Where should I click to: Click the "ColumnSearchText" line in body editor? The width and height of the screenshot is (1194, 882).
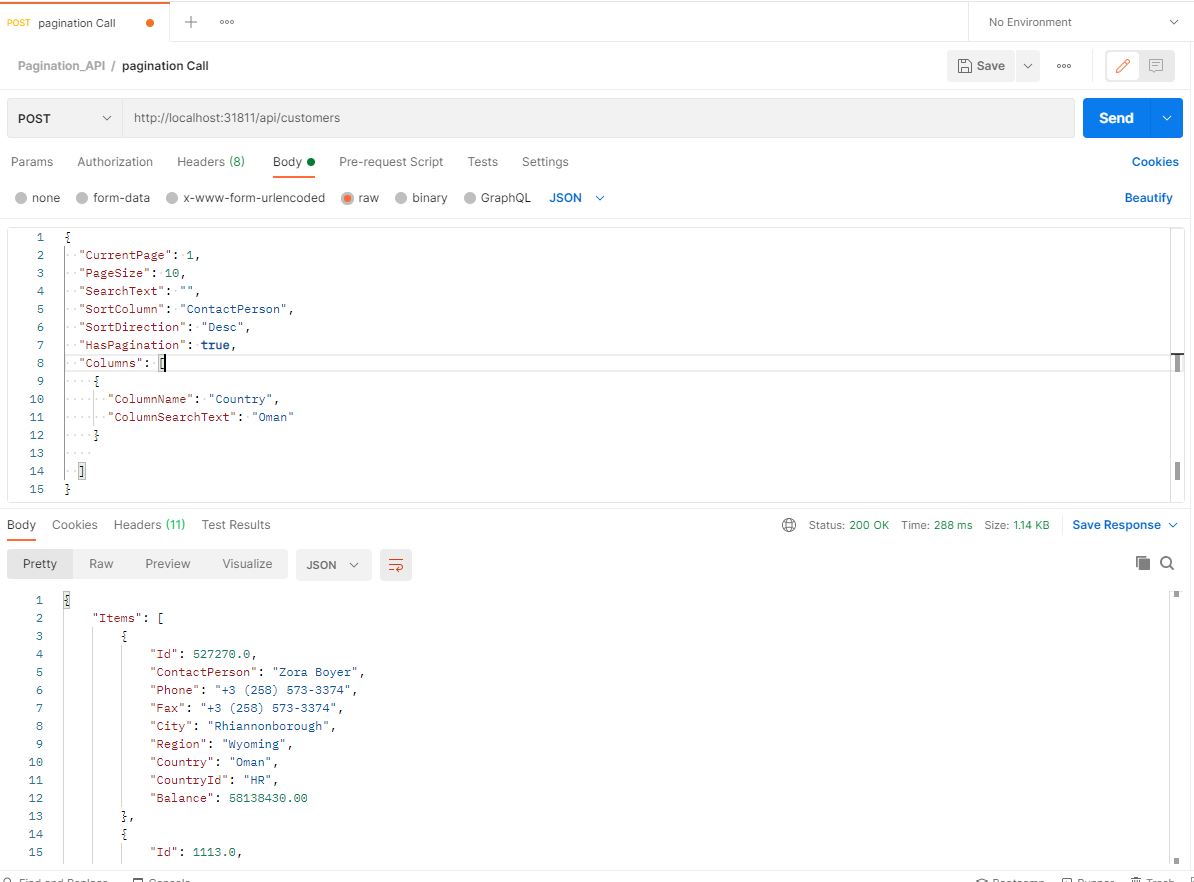(x=201, y=417)
